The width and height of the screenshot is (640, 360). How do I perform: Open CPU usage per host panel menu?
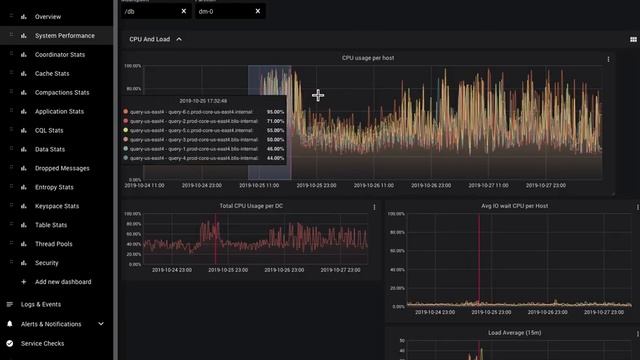point(608,59)
